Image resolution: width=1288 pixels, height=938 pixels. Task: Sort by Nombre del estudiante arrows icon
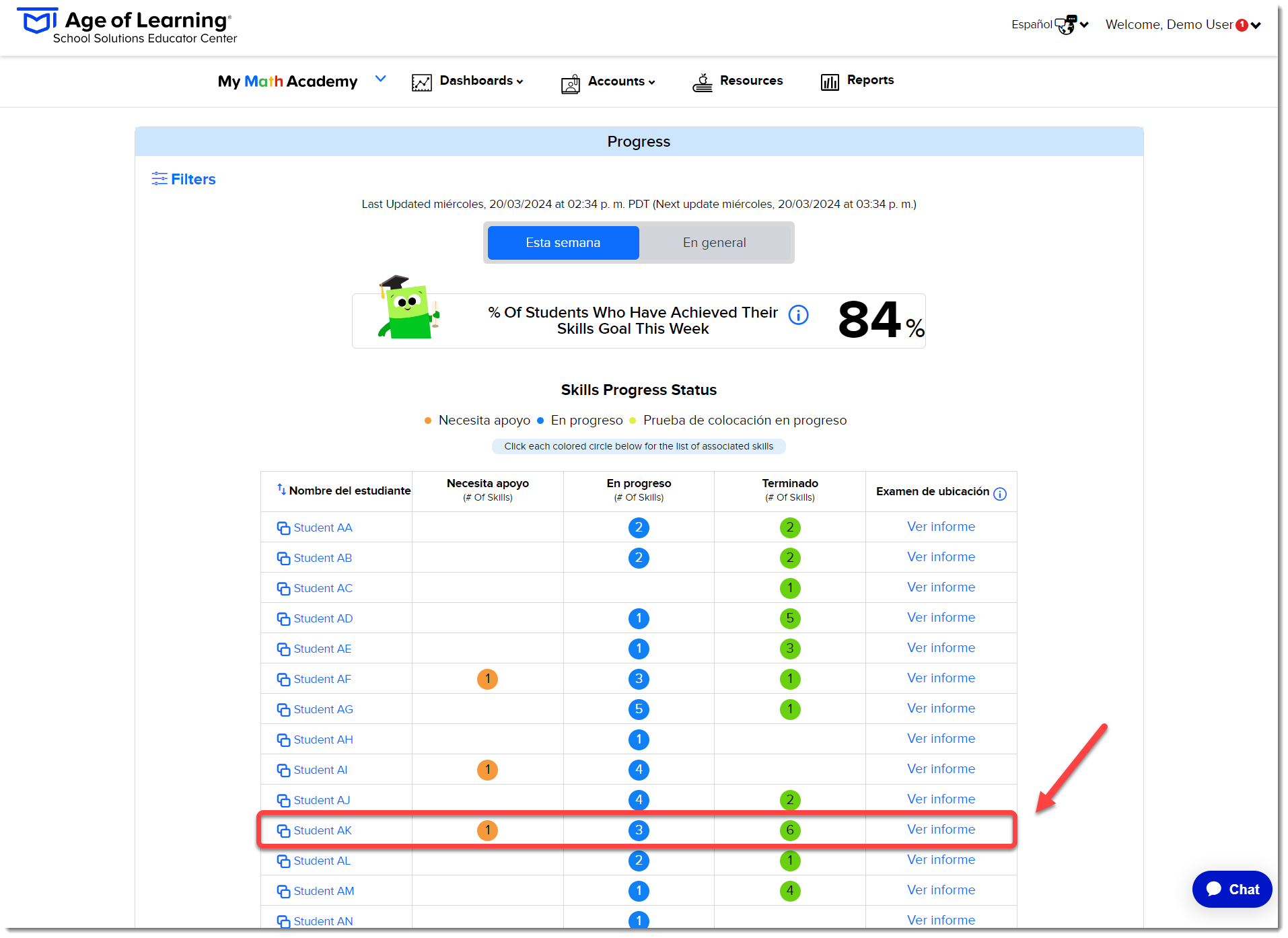[x=281, y=489]
